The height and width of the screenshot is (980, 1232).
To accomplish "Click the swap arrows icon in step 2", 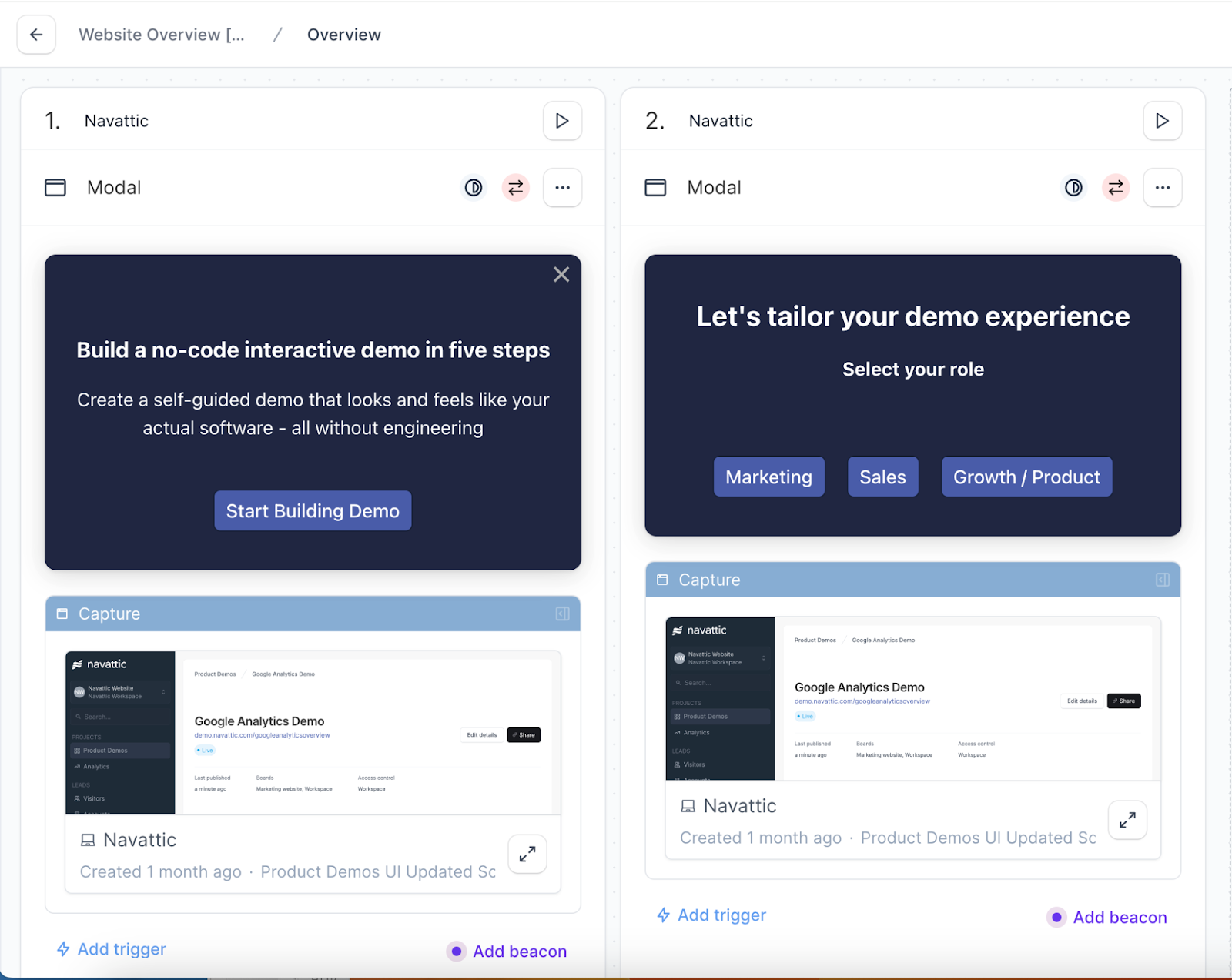I will [x=1116, y=188].
